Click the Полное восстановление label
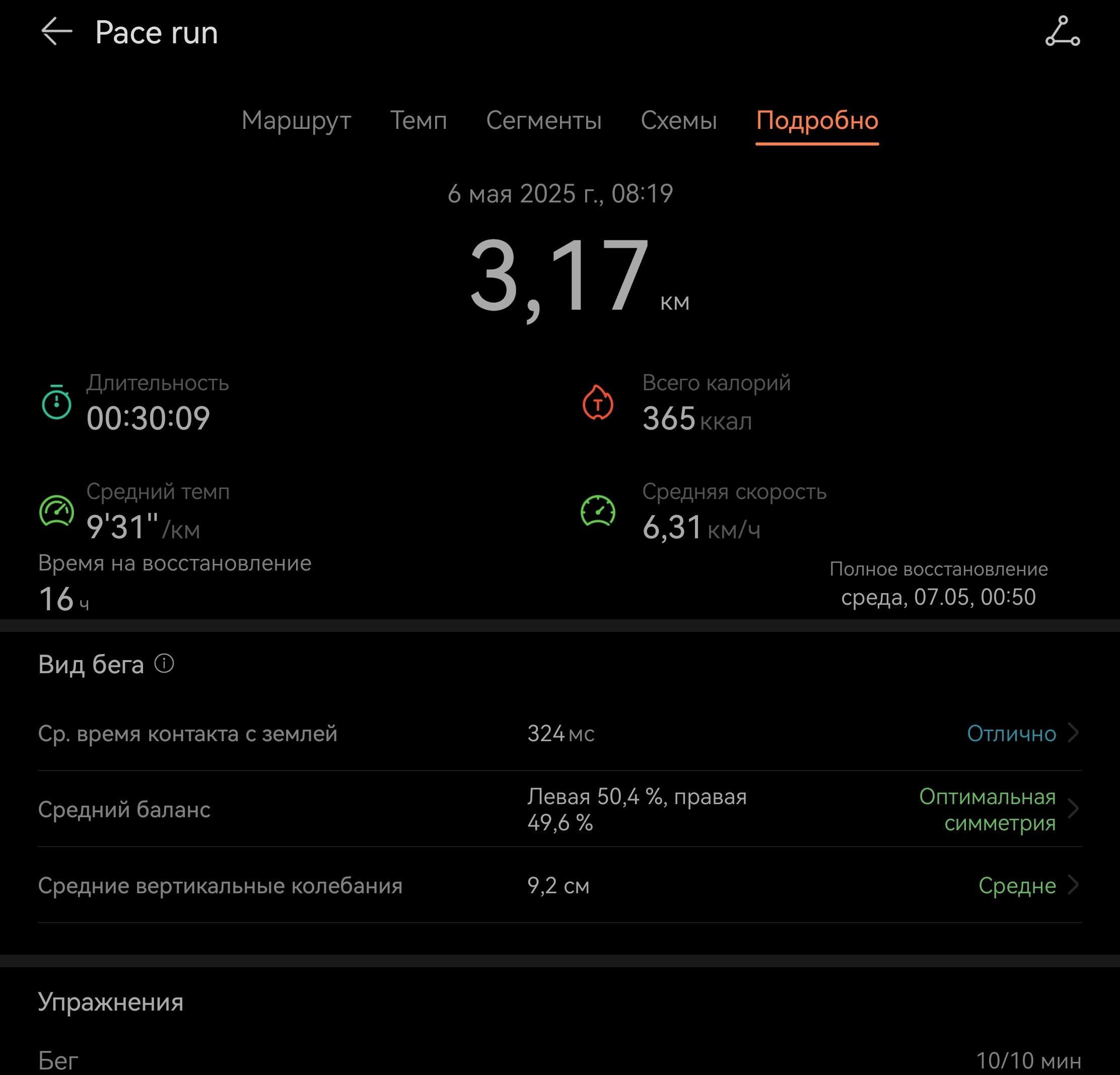Viewport: 1120px width, 1075px height. (938, 569)
